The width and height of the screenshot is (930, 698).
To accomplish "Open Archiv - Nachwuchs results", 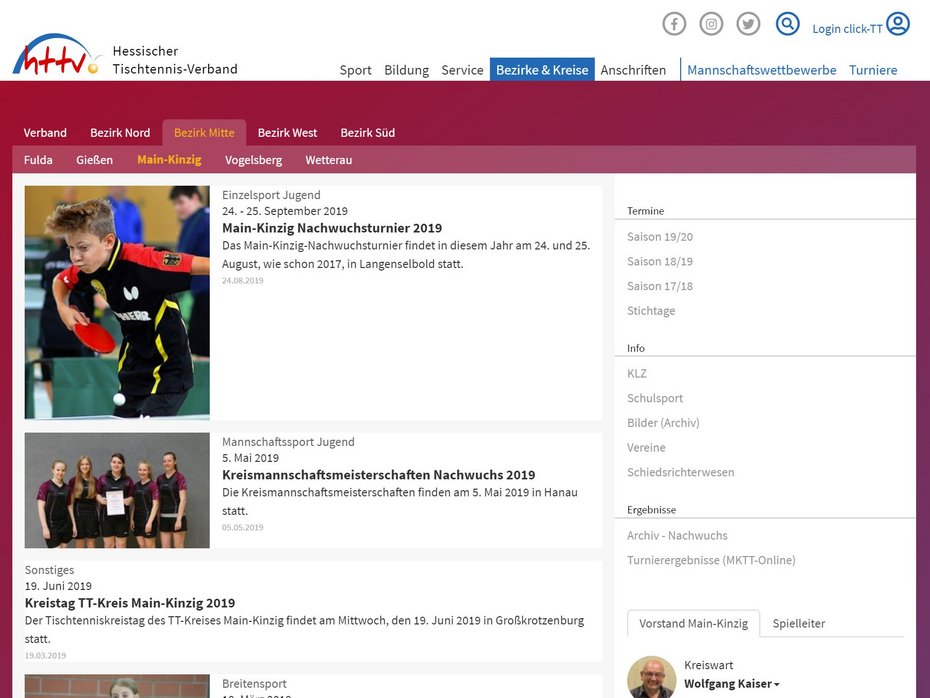I will tap(677, 536).
